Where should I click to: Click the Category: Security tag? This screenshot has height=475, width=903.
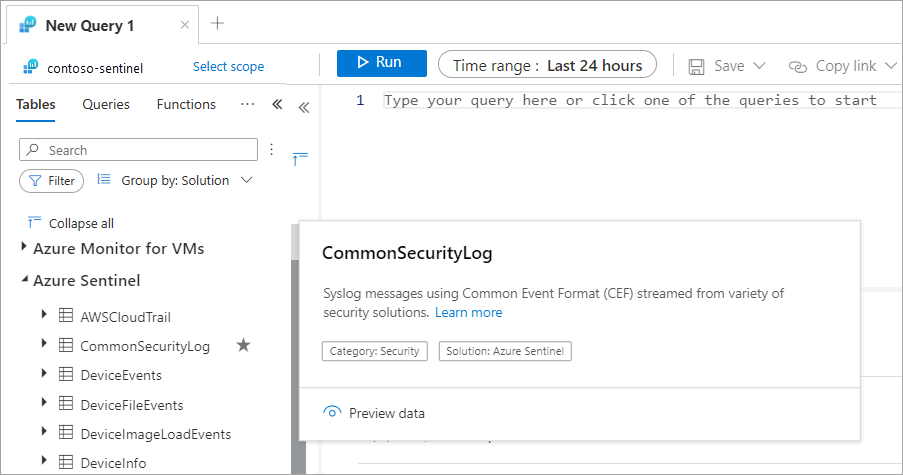(374, 351)
